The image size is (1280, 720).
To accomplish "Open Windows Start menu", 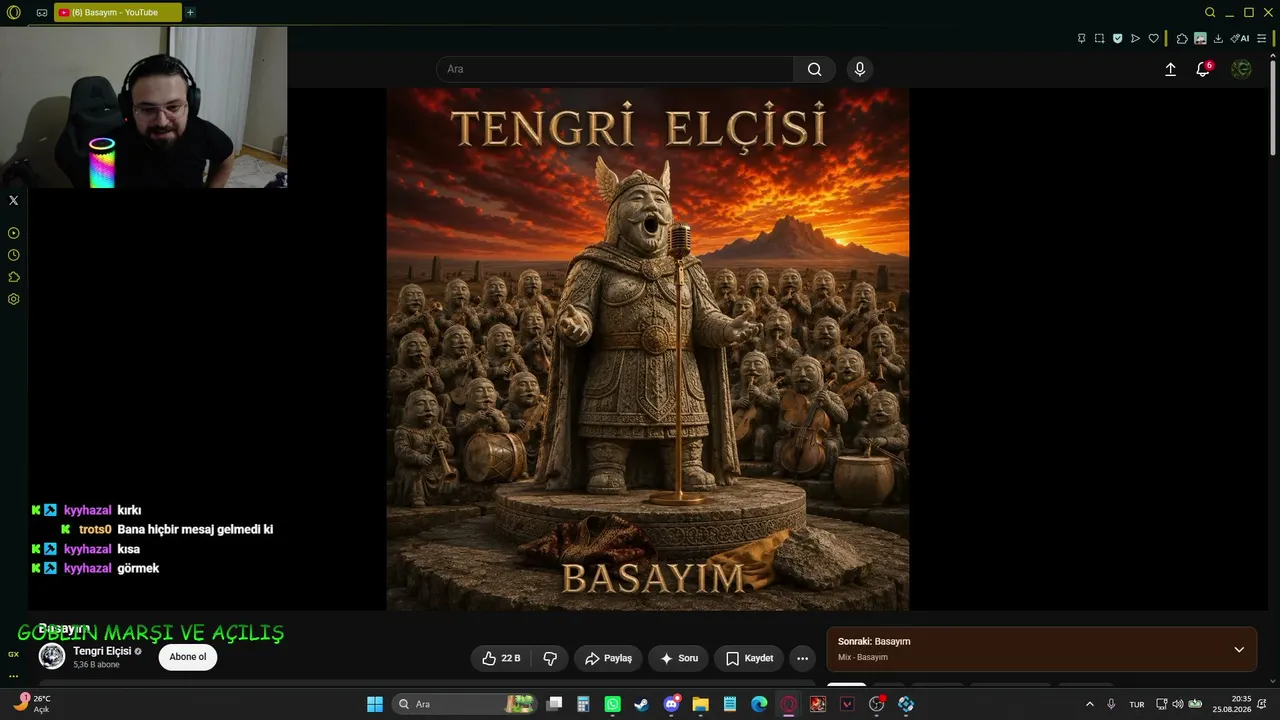I will (375, 704).
